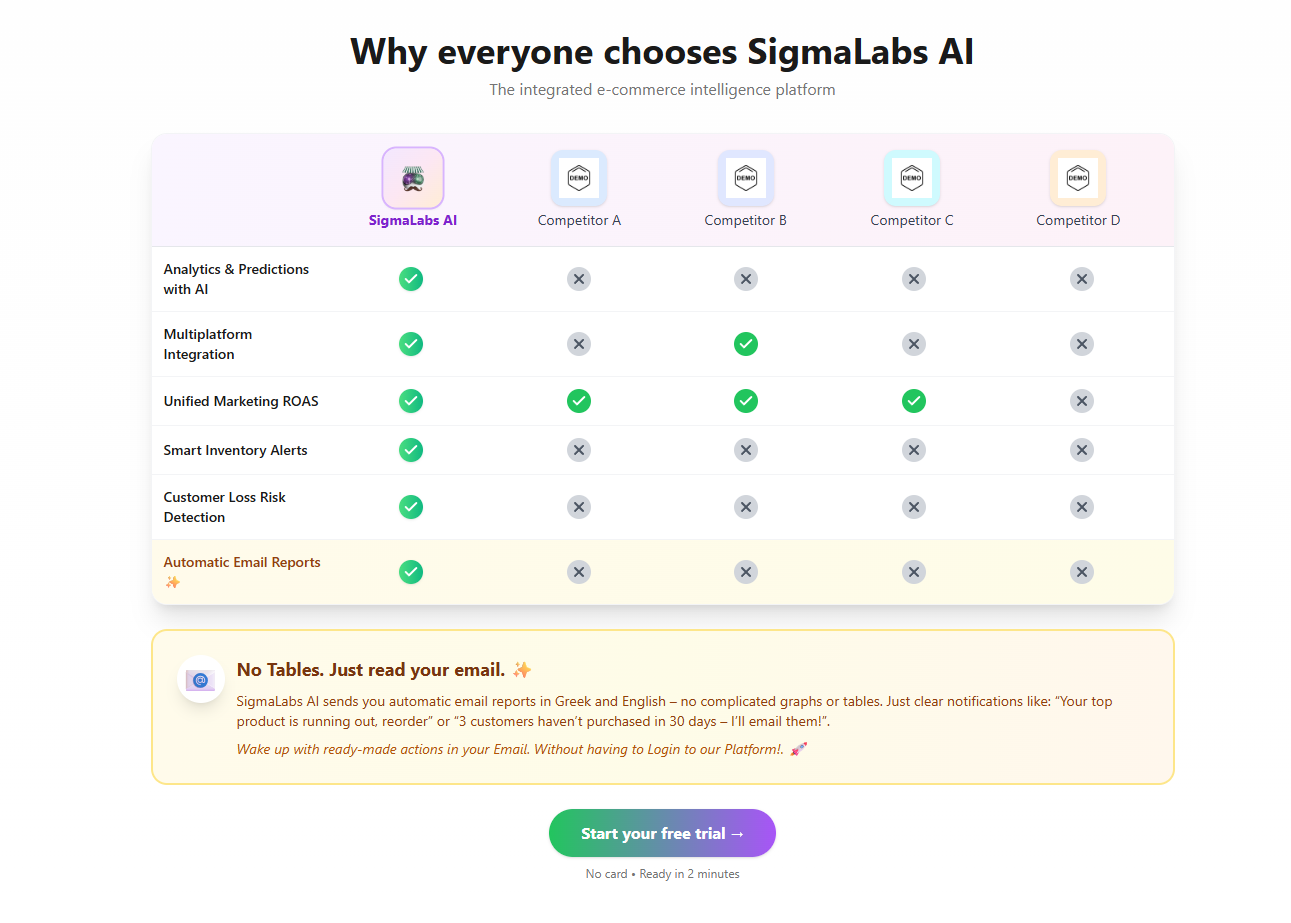
Task: Click the Competitor C demo logo
Action: point(912,178)
